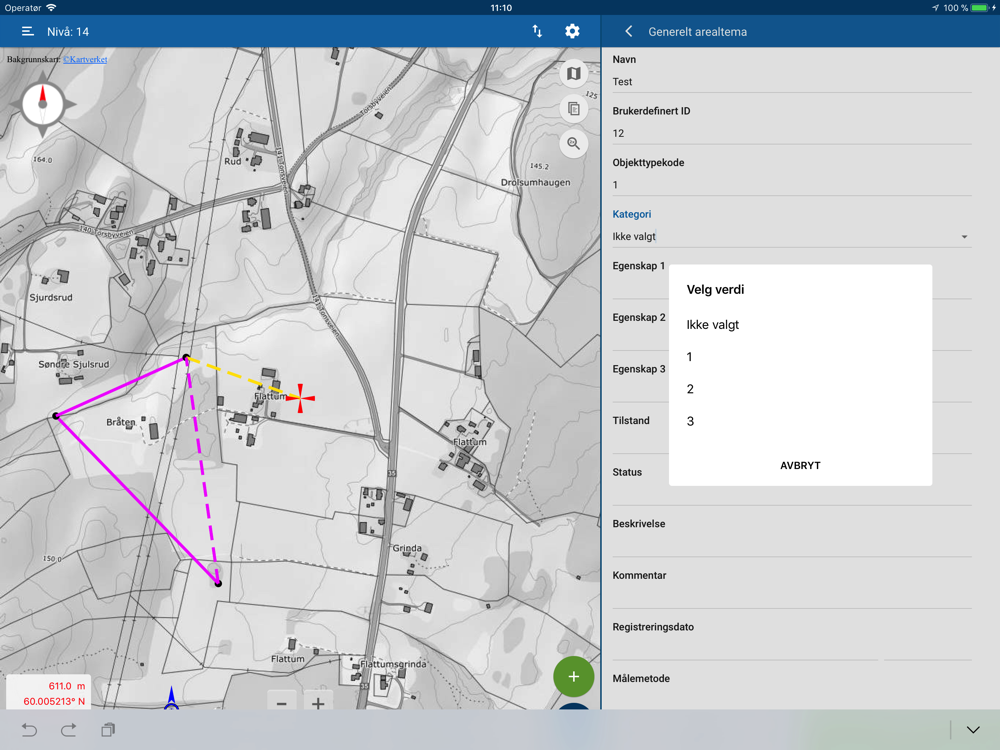Tap the compass rose icon
Screen dimensions: 1000x750
click(x=42, y=104)
